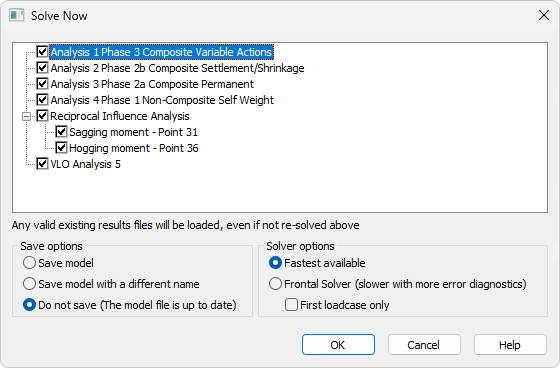Select Do not save radio option

[29, 305]
